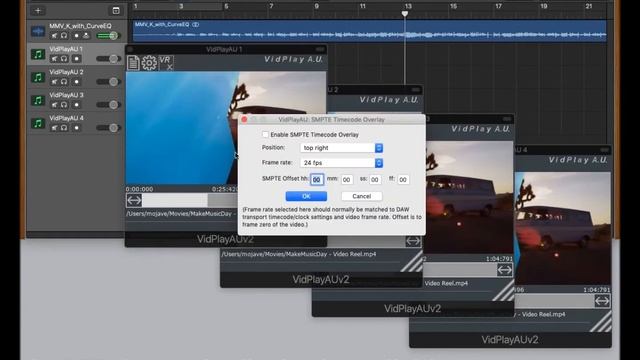640x360 pixels.
Task: Solo the VidPlayAU 2 track
Action: tap(64, 82)
